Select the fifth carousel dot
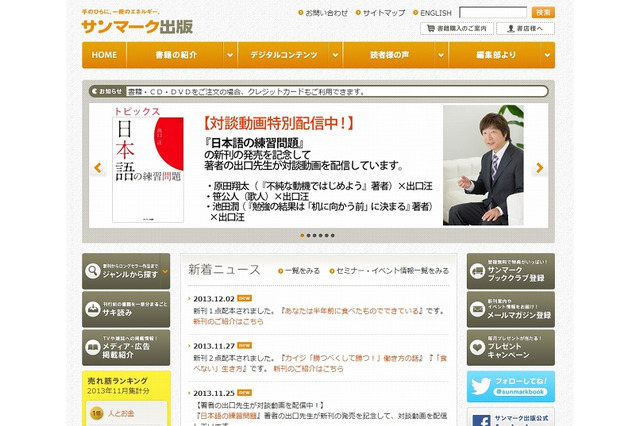The height and width of the screenshot is (426, 640). click(x=327, y=235)
